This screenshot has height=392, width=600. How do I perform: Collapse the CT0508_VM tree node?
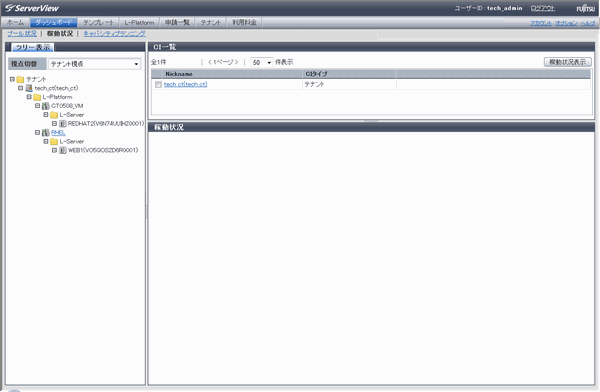(38, 106)
